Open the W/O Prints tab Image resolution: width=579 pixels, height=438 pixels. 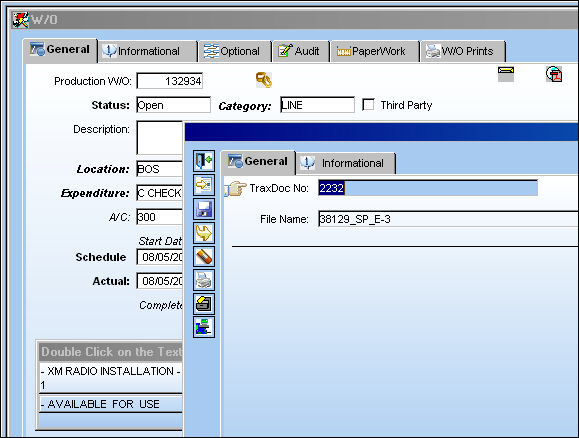coord(463,51)
